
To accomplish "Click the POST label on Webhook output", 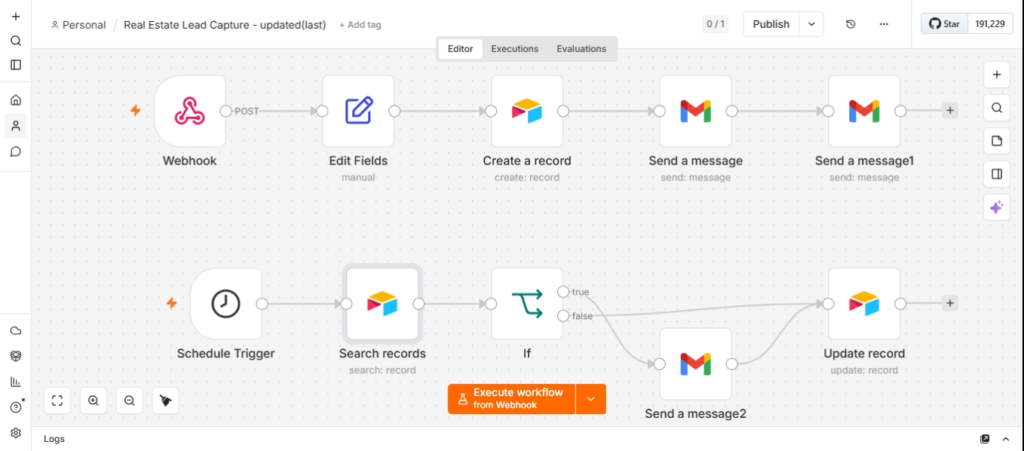I will pos(246,111).
